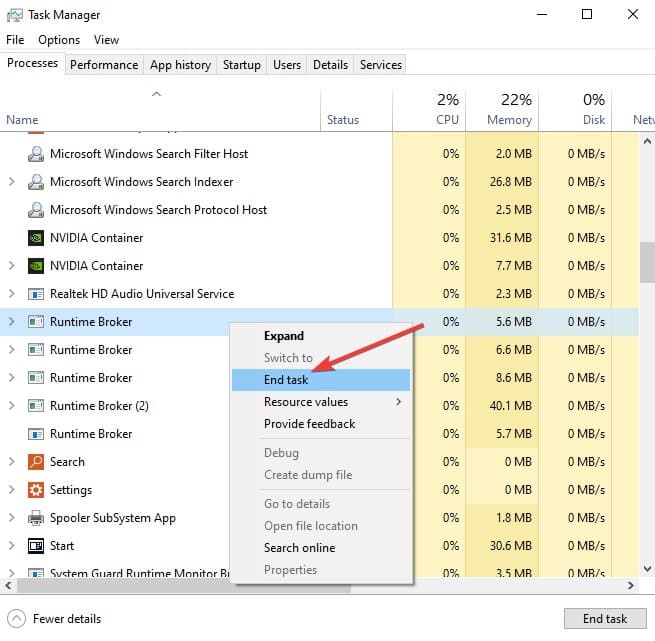The image size is (655, 641).
Task: Click the NVIDIA Container icon using 7.7 MB
Action: point(36,266)
